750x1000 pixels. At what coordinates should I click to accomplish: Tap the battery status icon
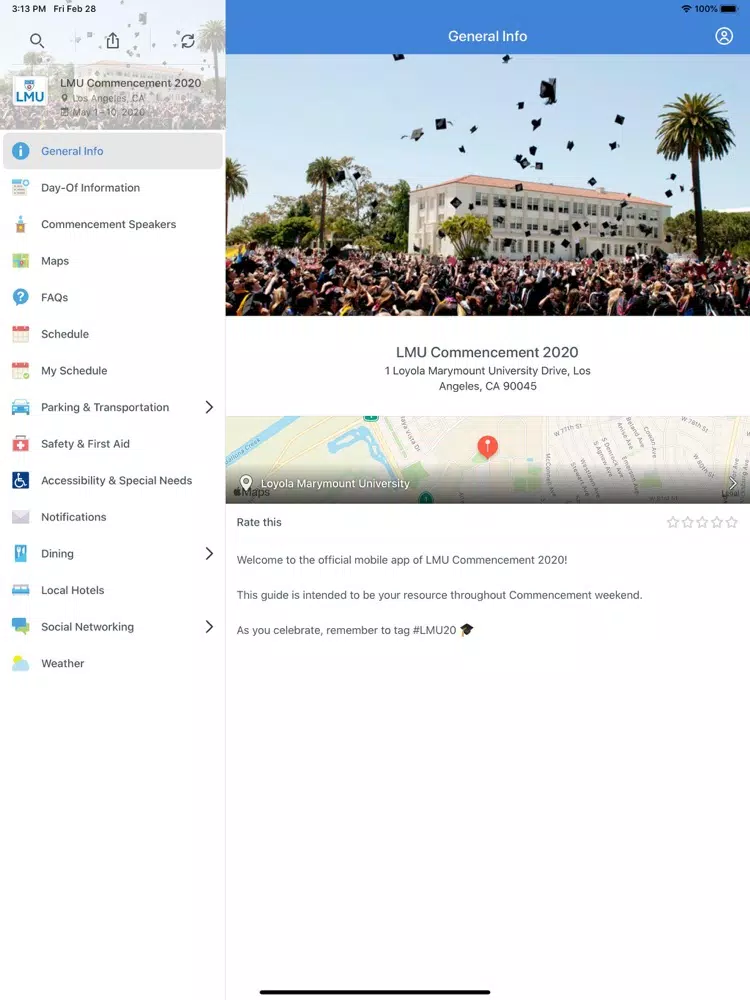(730, 9)
